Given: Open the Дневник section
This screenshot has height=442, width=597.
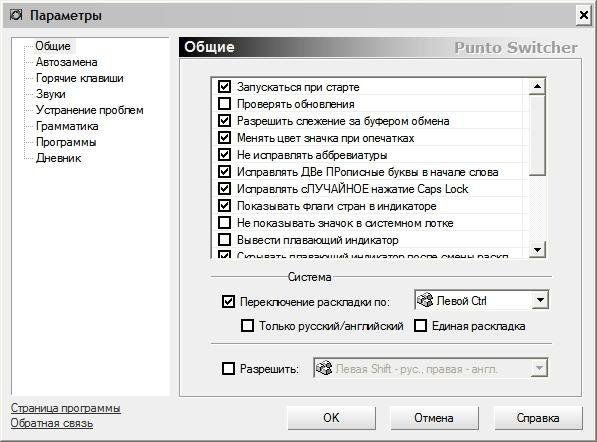Looking at the screenshot, I should coord(58,158).
